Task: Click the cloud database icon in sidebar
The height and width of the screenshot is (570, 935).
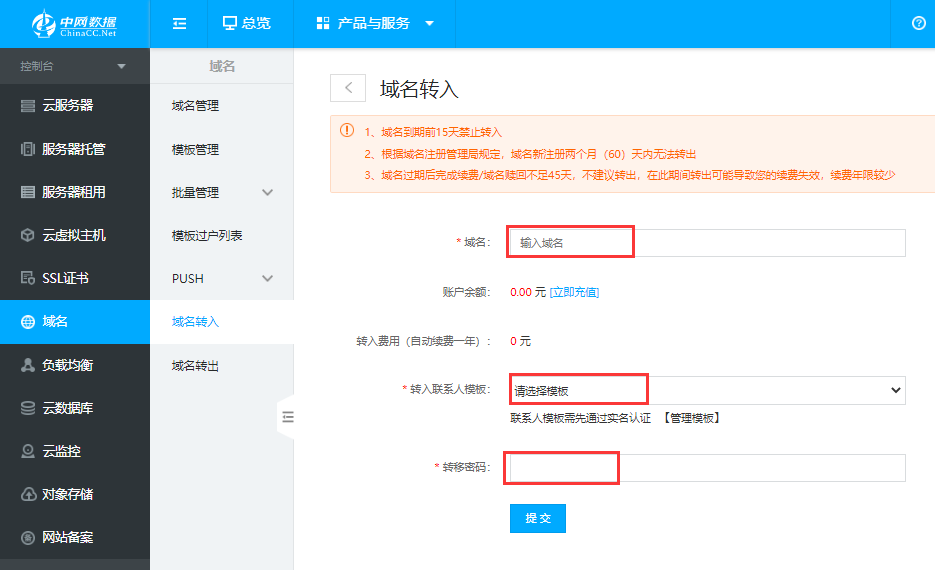Action: click(x=28, y=408)
